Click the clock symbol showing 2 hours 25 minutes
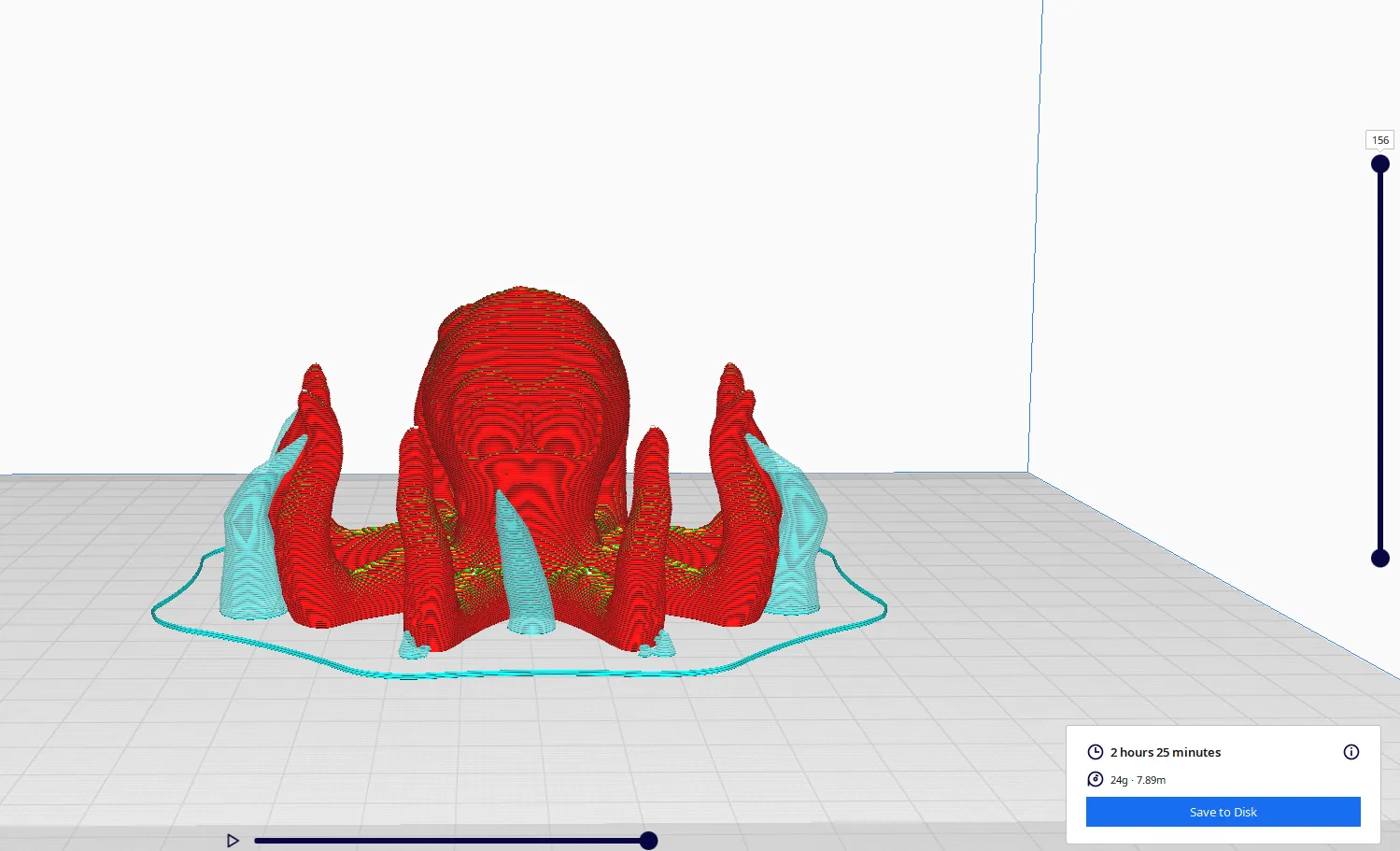Screen dimensions: 1400x851 pyautogui.click(x=1095, y=752)
